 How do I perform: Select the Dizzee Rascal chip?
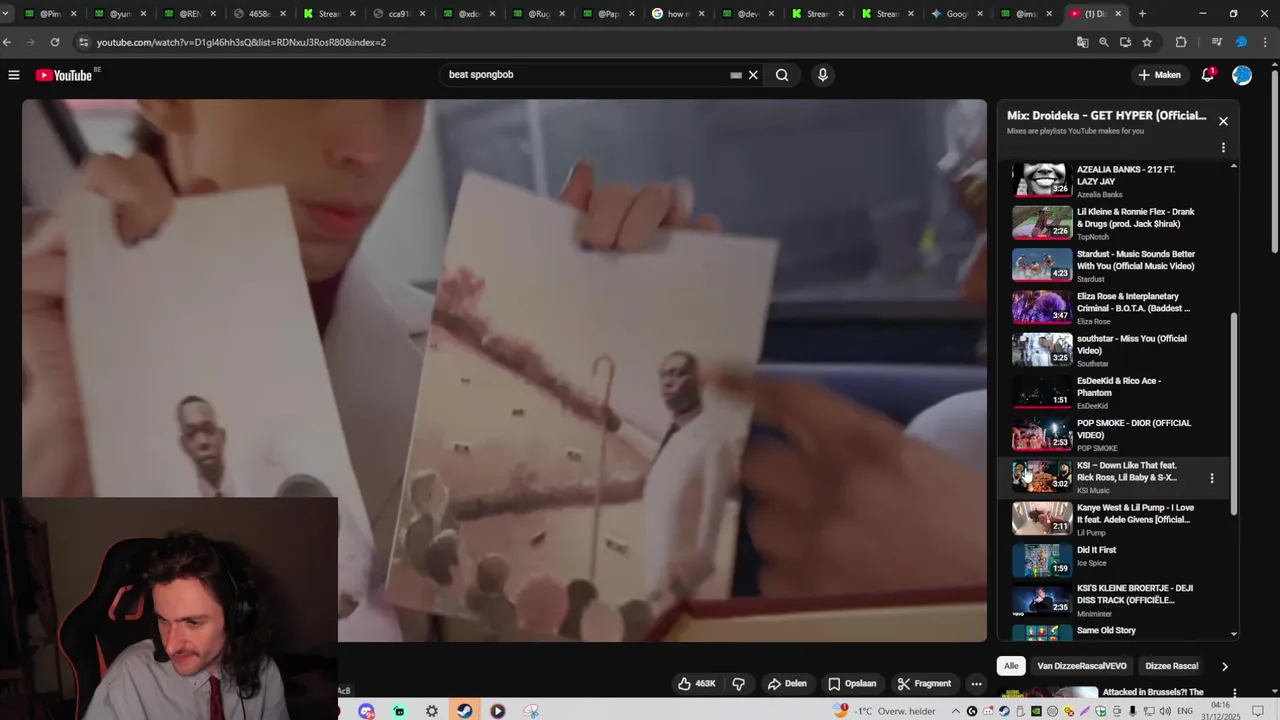[x=1171, y=666]
